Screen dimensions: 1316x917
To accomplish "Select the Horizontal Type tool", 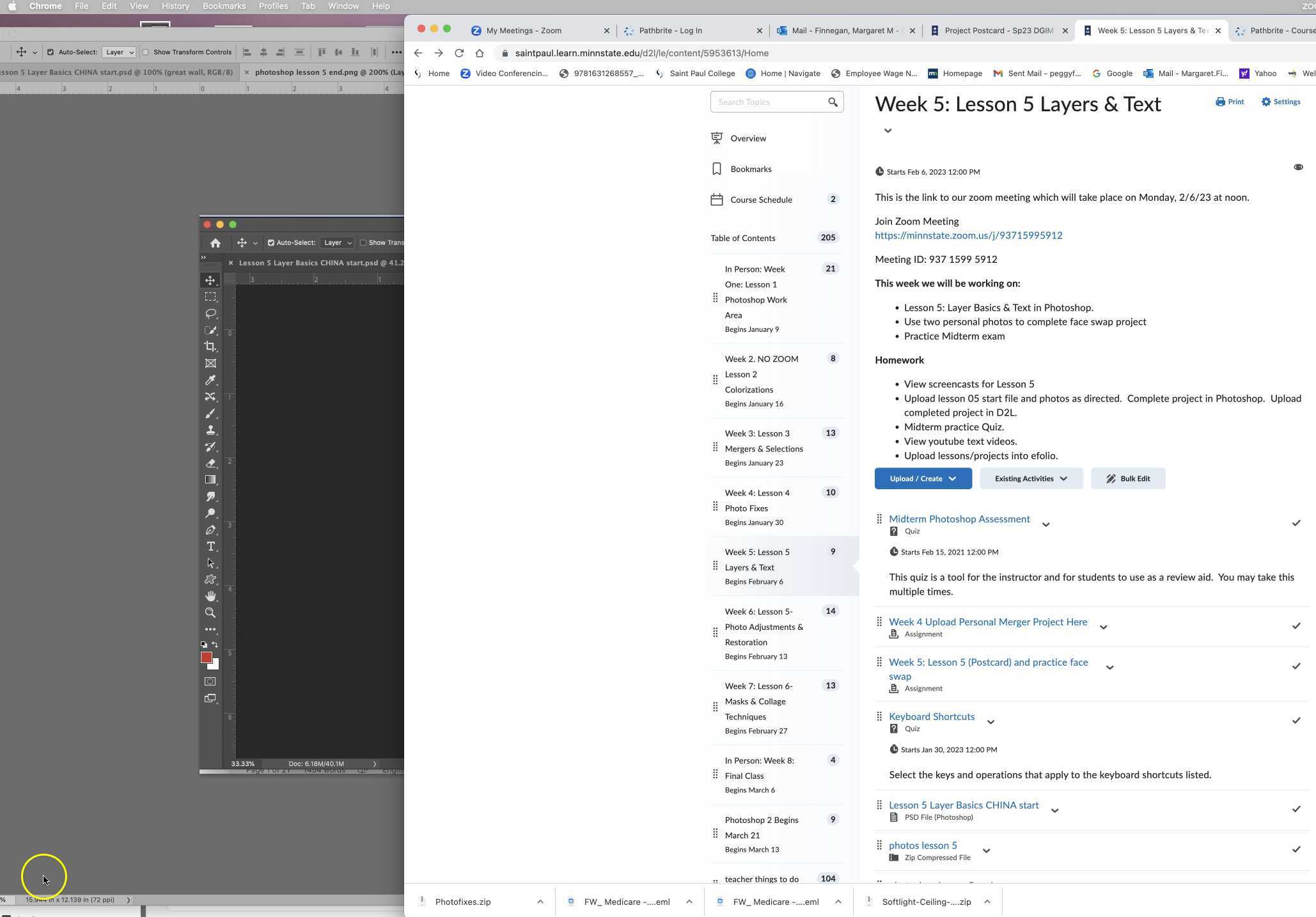I will [210, 546].
